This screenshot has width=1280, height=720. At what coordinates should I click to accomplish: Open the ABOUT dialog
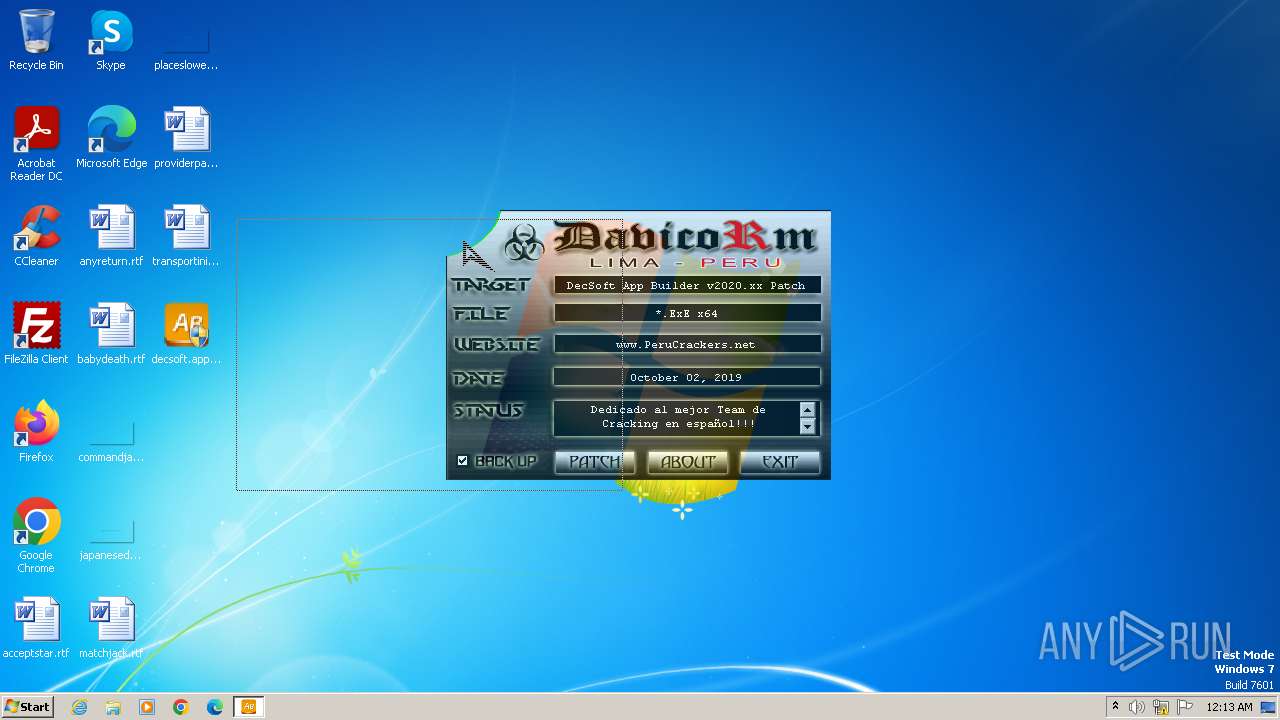pyautogui.click(x=688, y=461)
